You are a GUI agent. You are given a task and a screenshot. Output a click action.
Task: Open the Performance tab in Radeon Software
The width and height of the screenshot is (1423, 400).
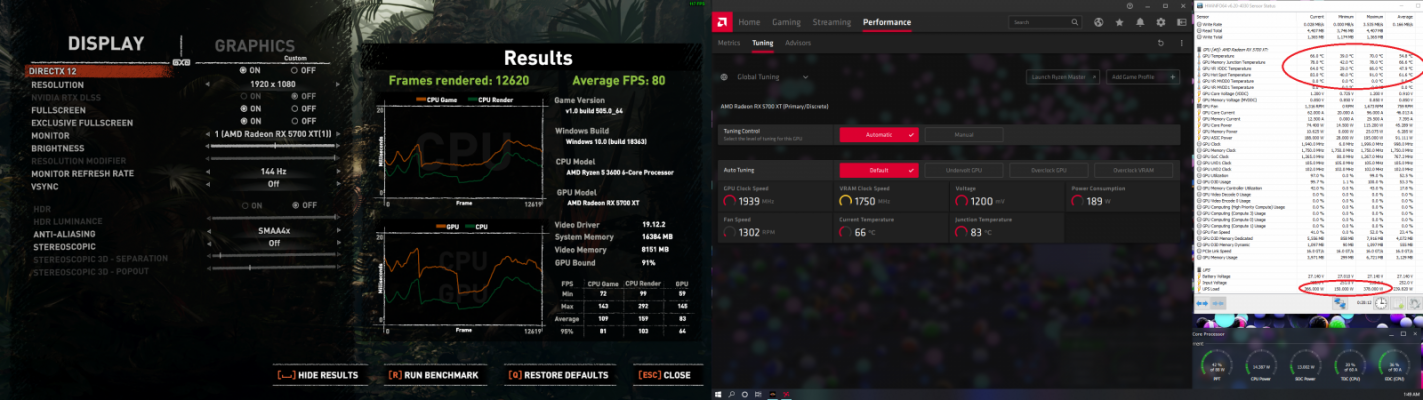click(887, 22)
